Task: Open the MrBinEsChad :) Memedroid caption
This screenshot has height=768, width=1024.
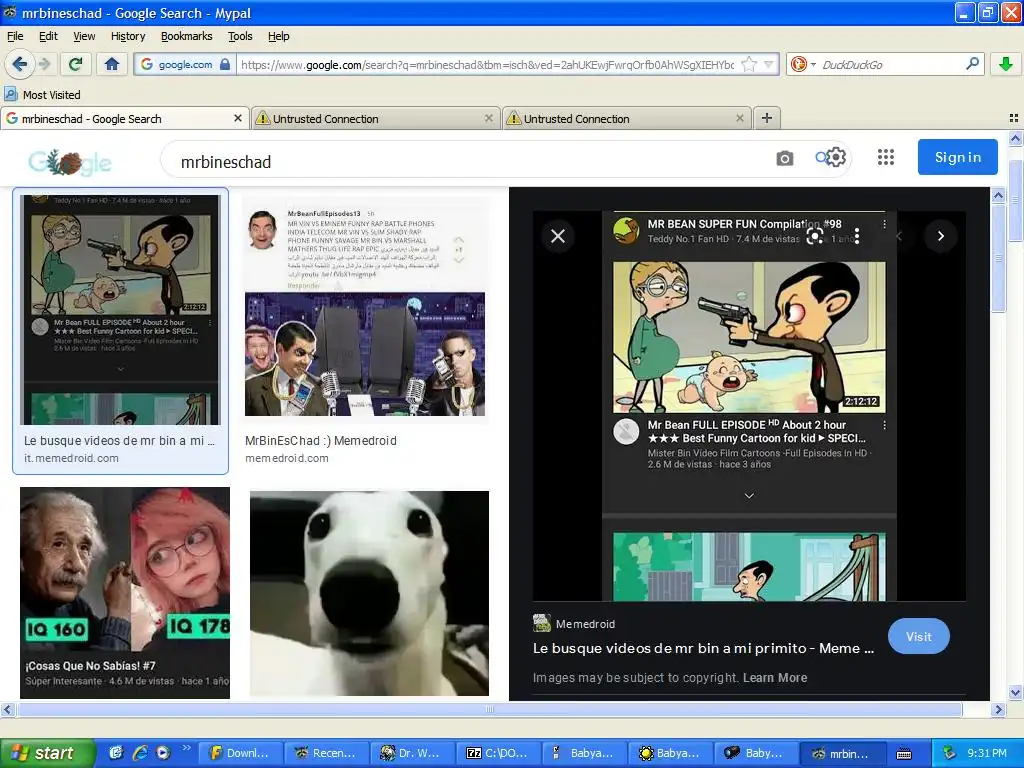Action: pos(321,441)
